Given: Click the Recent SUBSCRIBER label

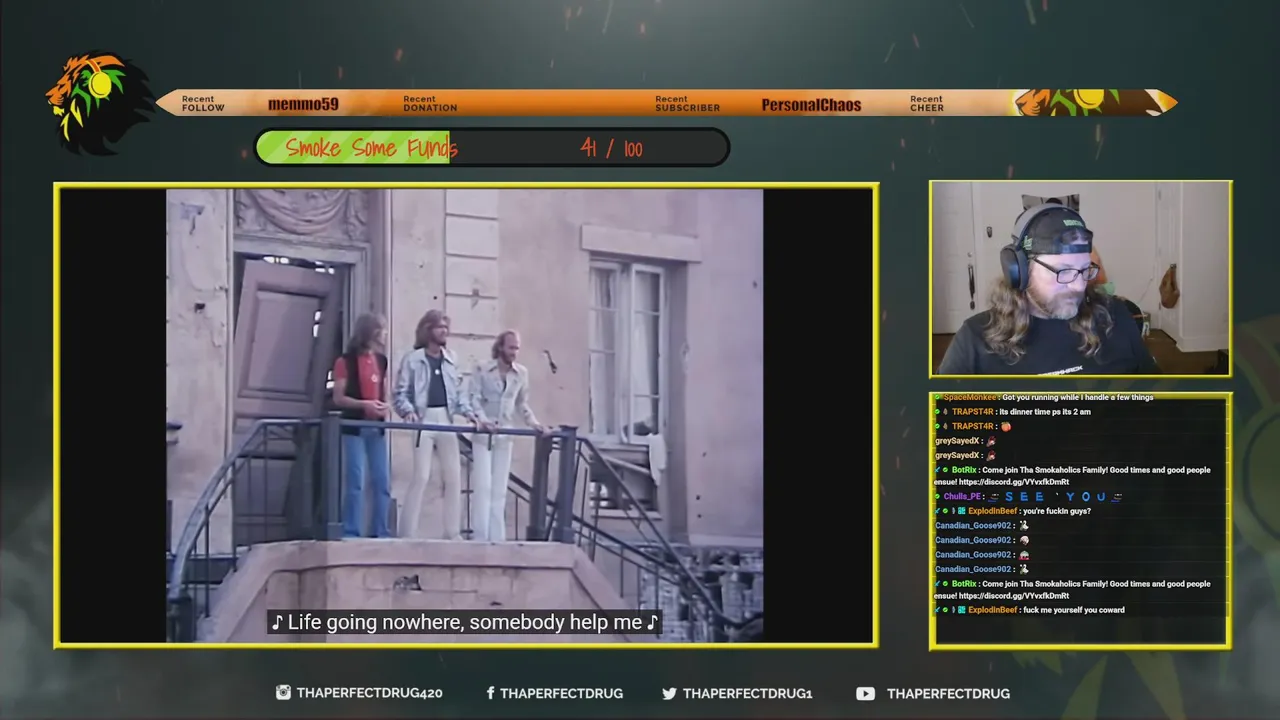Looking at the screenshot, I should (x=687, y=103).
